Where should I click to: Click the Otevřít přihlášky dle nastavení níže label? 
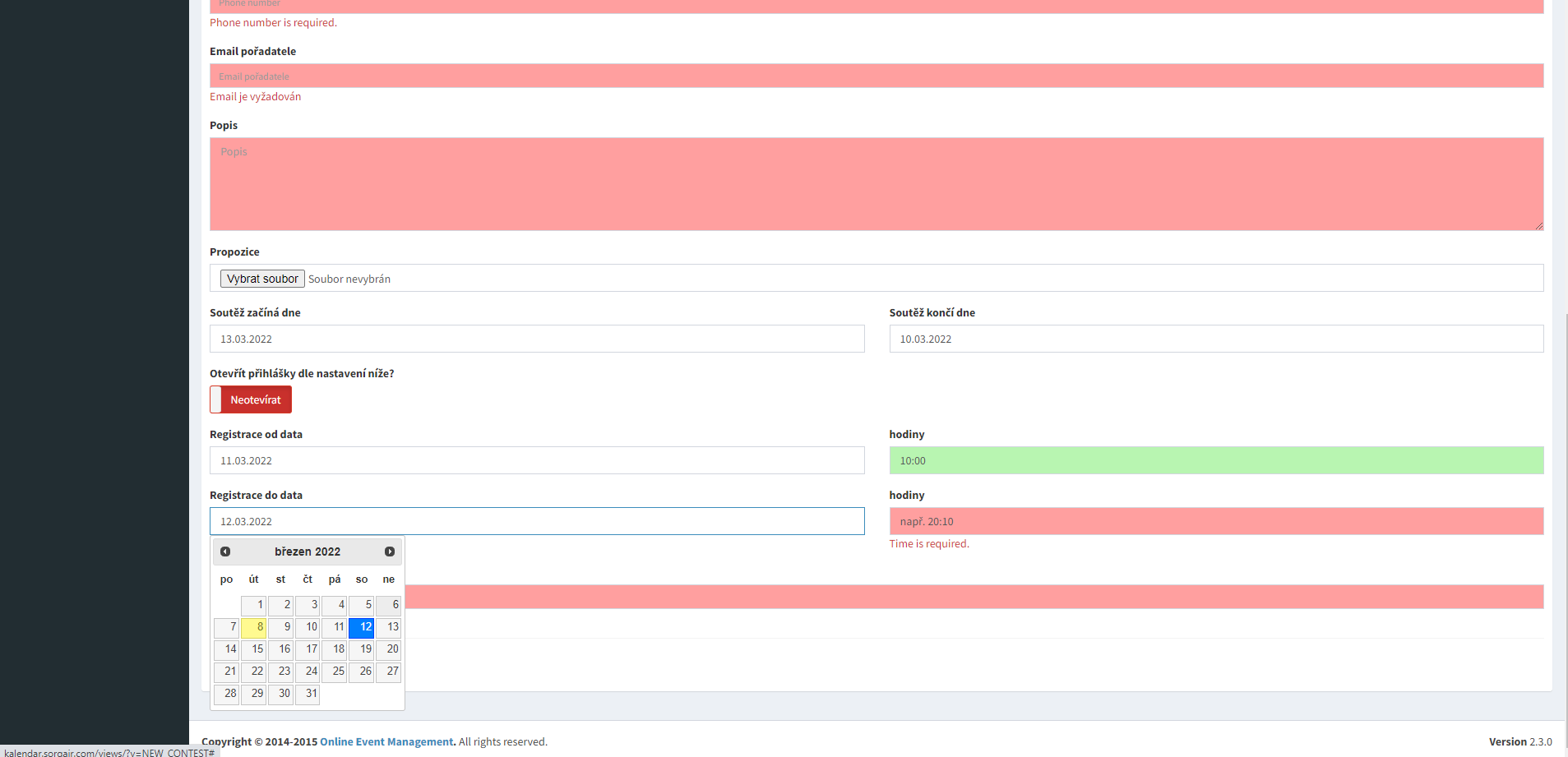tap(302, 373)
